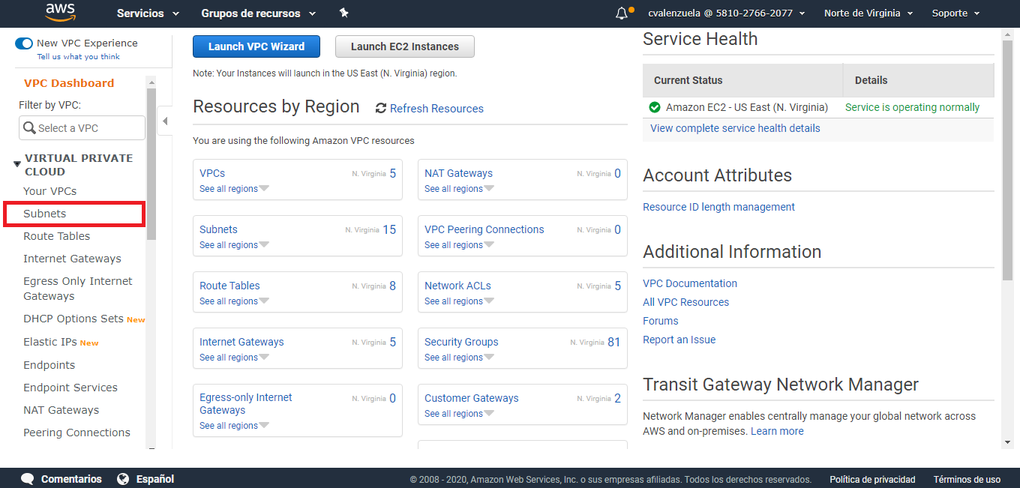Screen dimensions: 1020x488
Task: Open Internet Gateways in the sidebar
Action: coord(72,259)
